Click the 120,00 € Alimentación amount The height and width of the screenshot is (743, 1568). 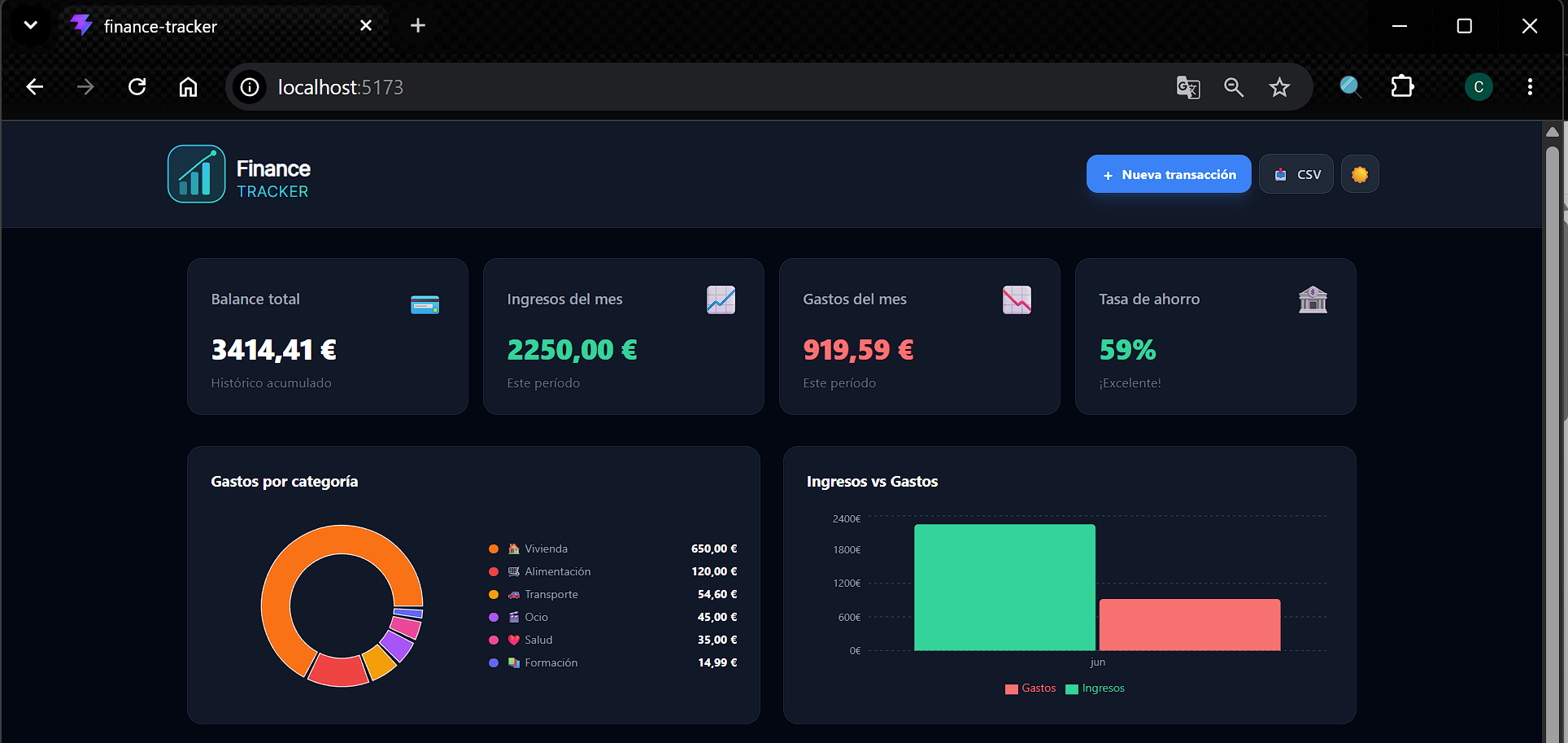click(x=714, y=572)
